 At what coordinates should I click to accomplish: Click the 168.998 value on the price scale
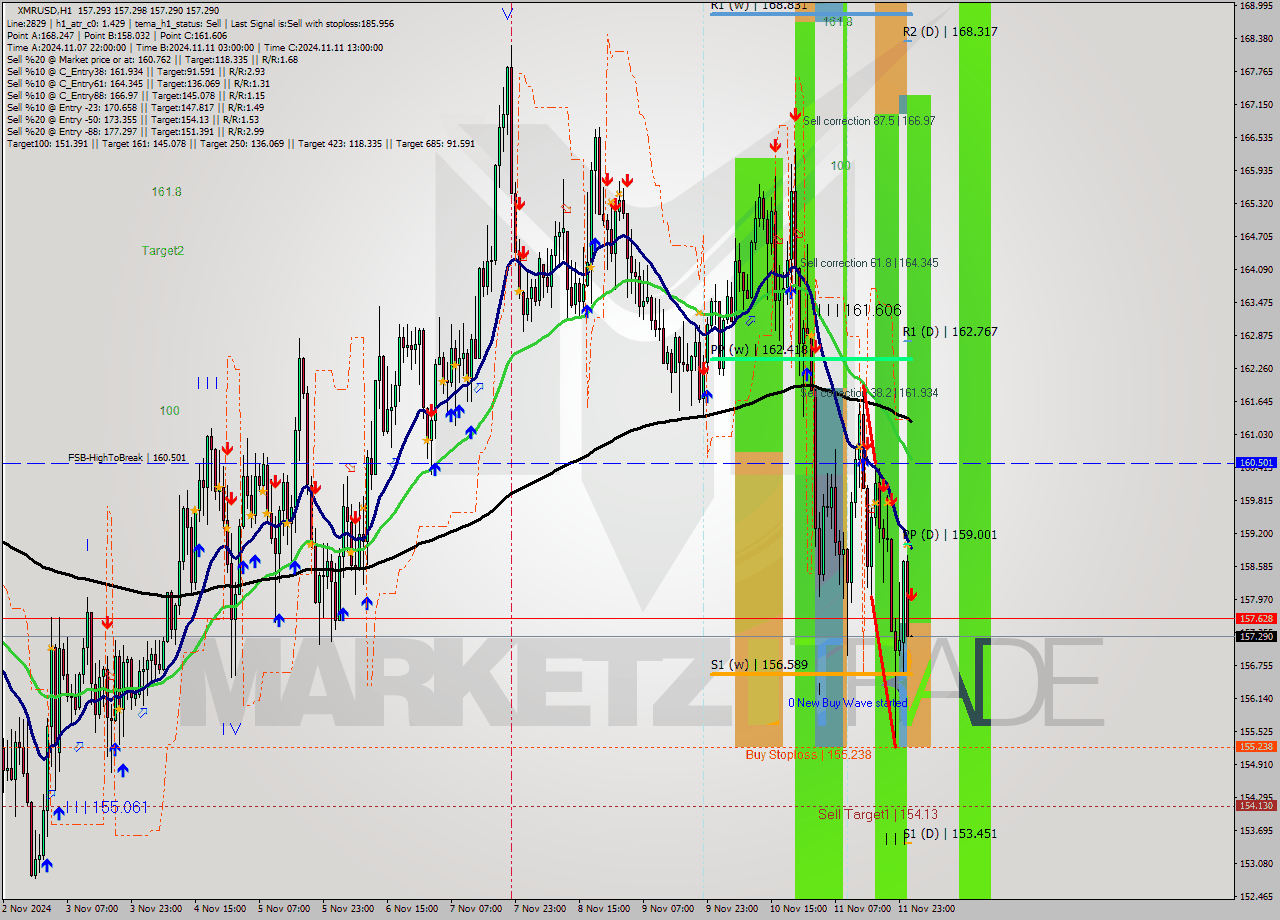coord(1256,6)
